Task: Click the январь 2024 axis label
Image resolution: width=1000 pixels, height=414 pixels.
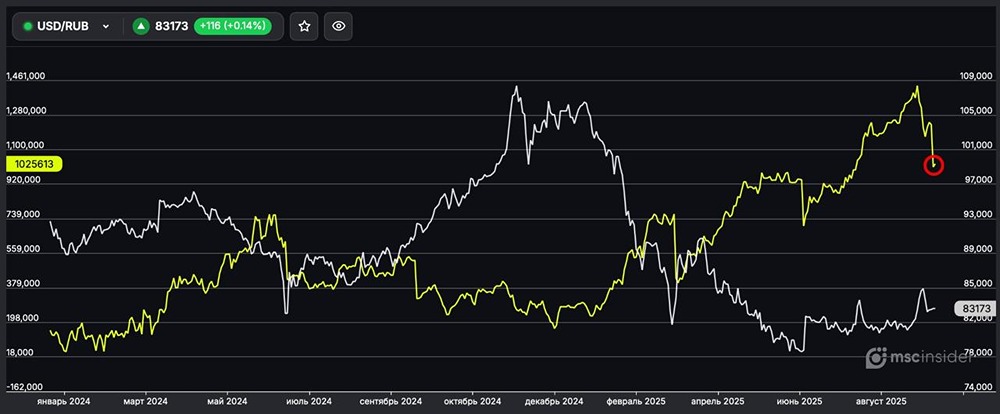Action: (x=64, y=401)
